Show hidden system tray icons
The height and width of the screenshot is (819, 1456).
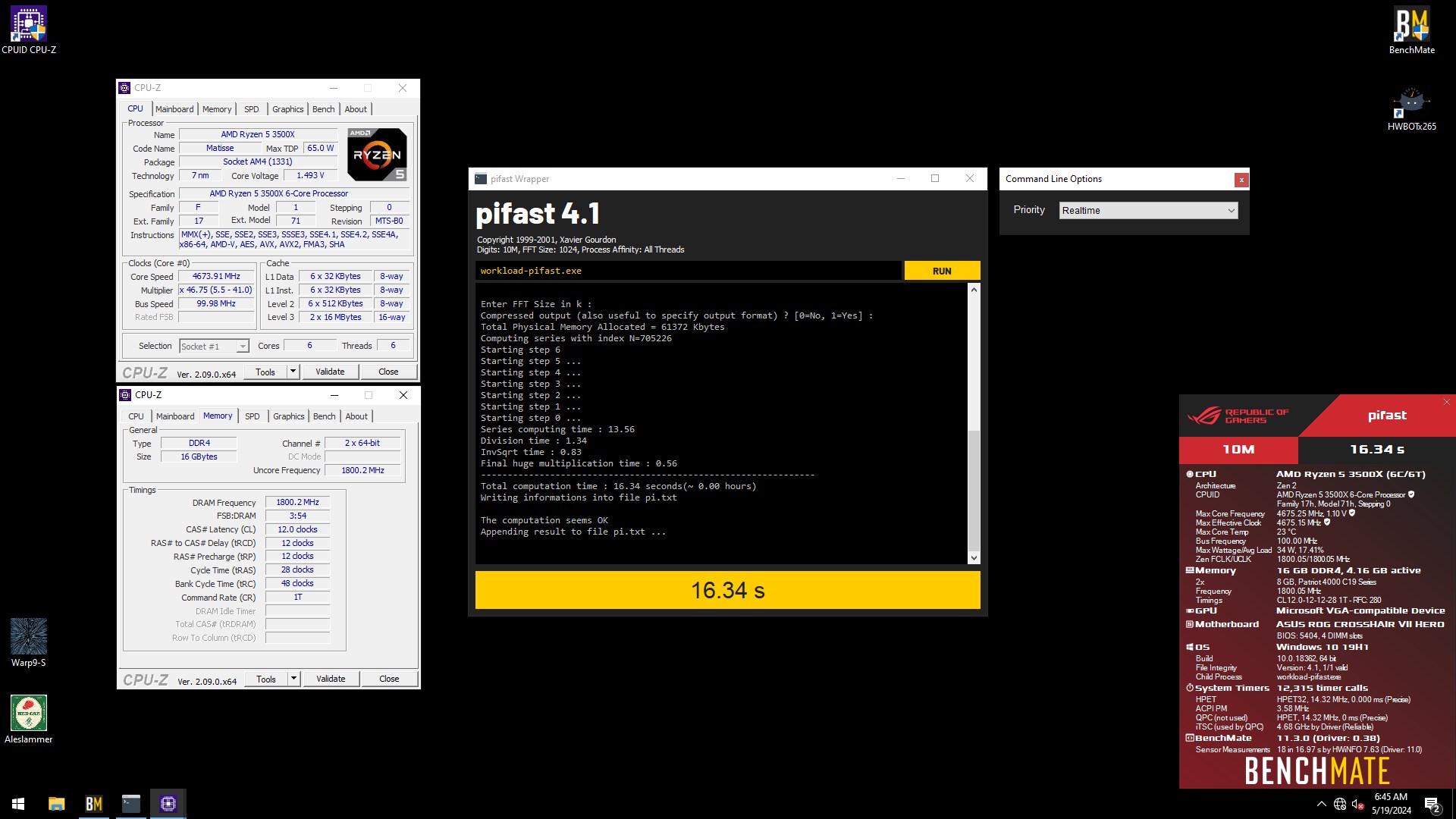pyautogui.click(x=1322, y=804)
